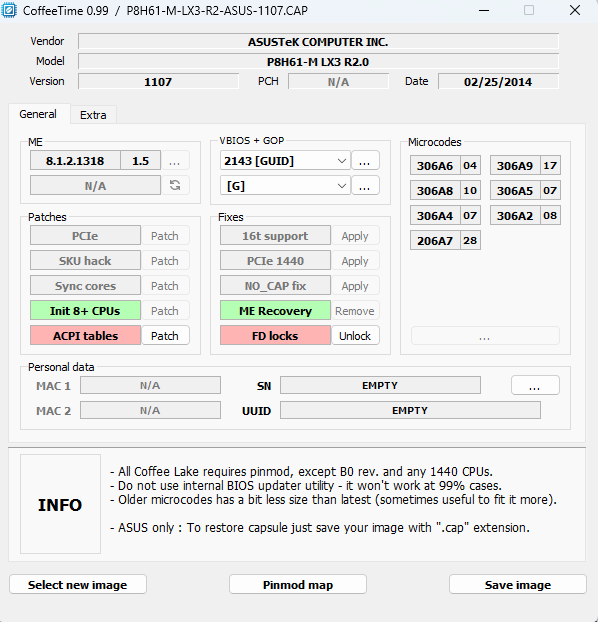
Task: Apply the 16t support fix
Action: pyautogui.click(x=355, y=236)
